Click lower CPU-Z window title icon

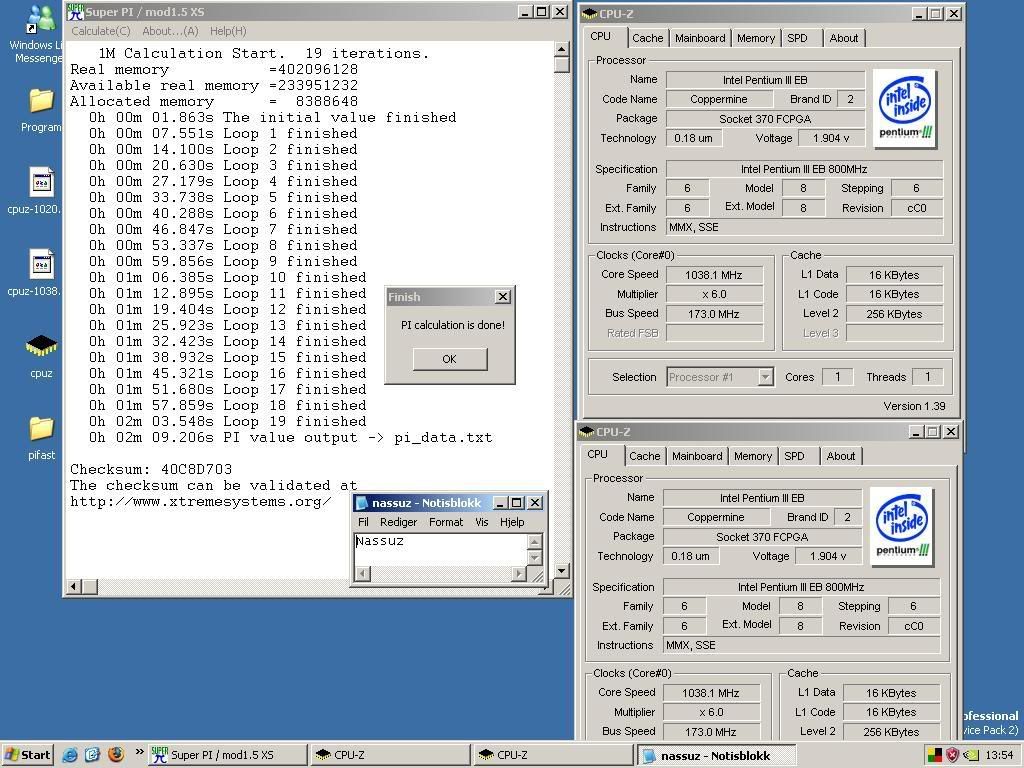point(586,432)
